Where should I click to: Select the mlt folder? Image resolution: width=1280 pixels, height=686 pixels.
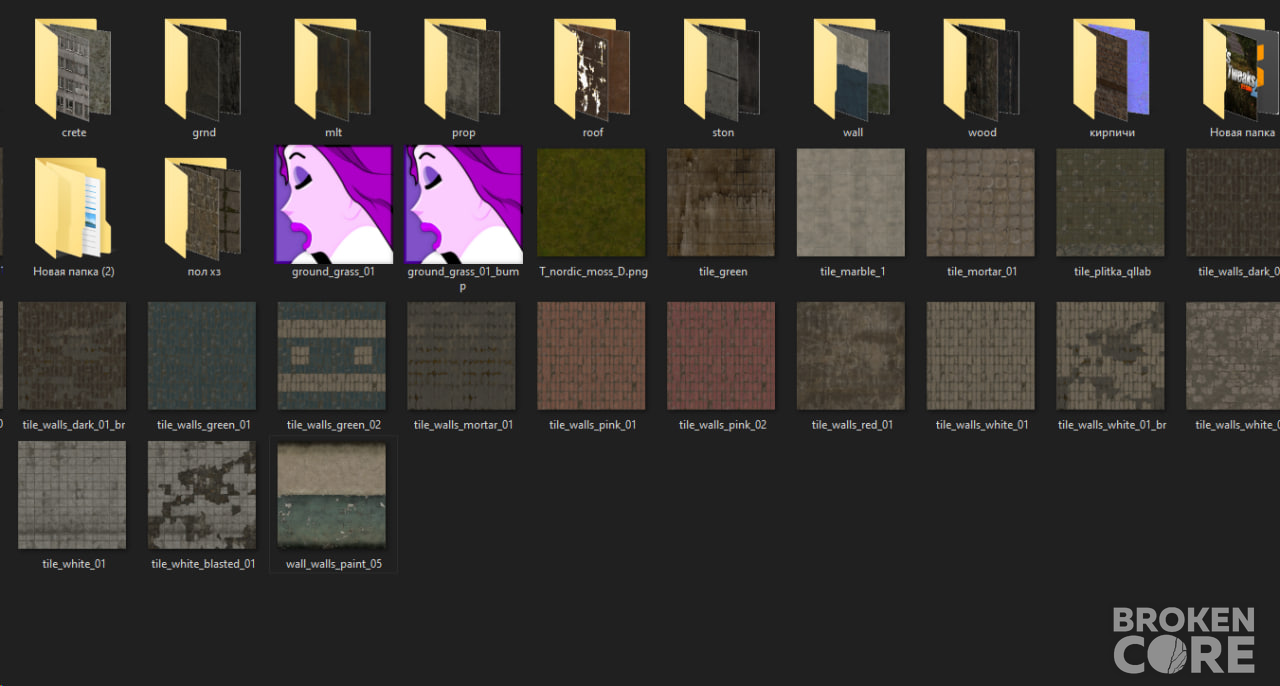pyautogui.click(x=333, y=70)
